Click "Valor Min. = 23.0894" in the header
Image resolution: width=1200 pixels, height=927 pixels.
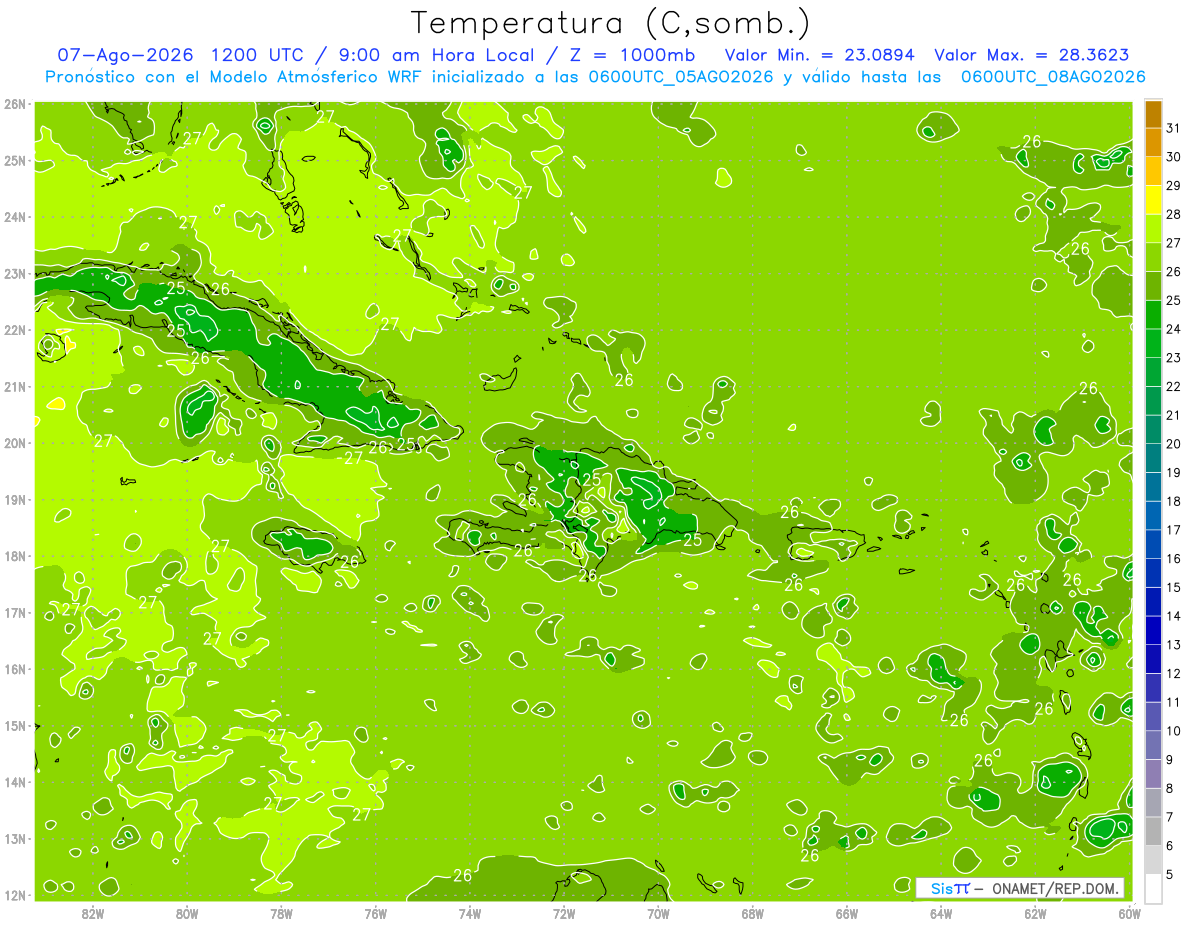820,55
